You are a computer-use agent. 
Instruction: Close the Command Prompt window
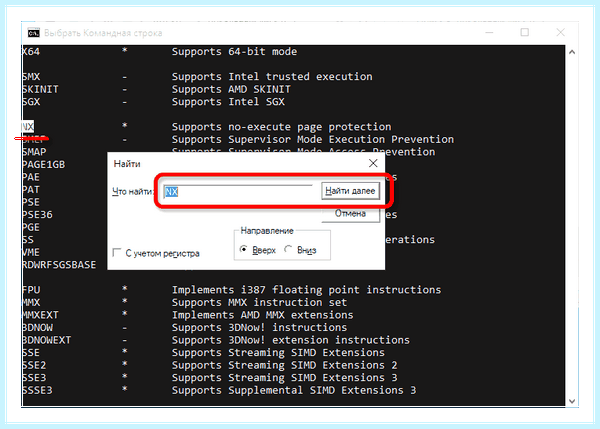coord(560,33)
